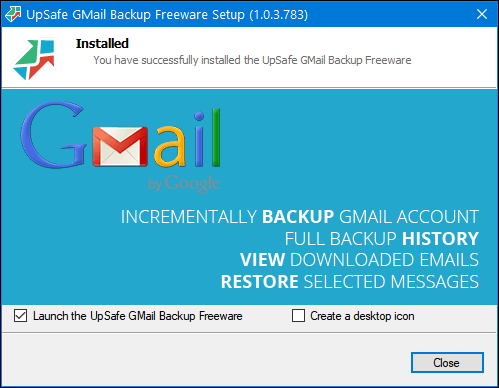Close the setup window with the X
Image resolution: width=499 pixels, height=388 pixels.
point(482,14)
